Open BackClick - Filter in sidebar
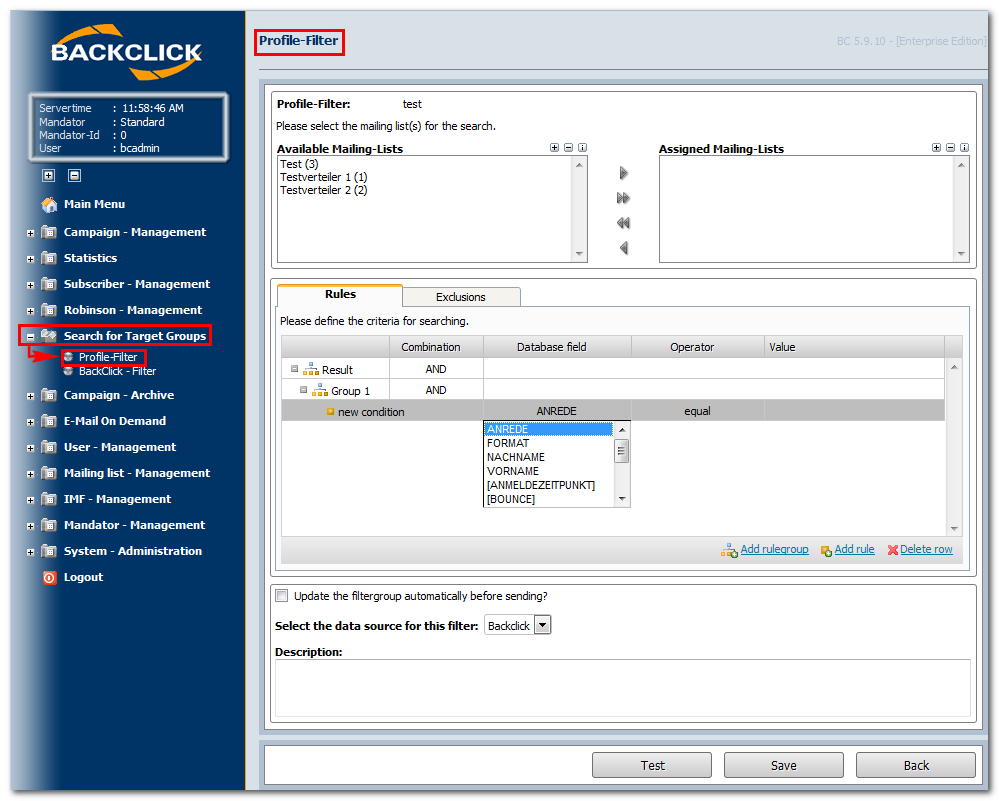This screenshot has height=801, width=999. click(x=117, y=372)
